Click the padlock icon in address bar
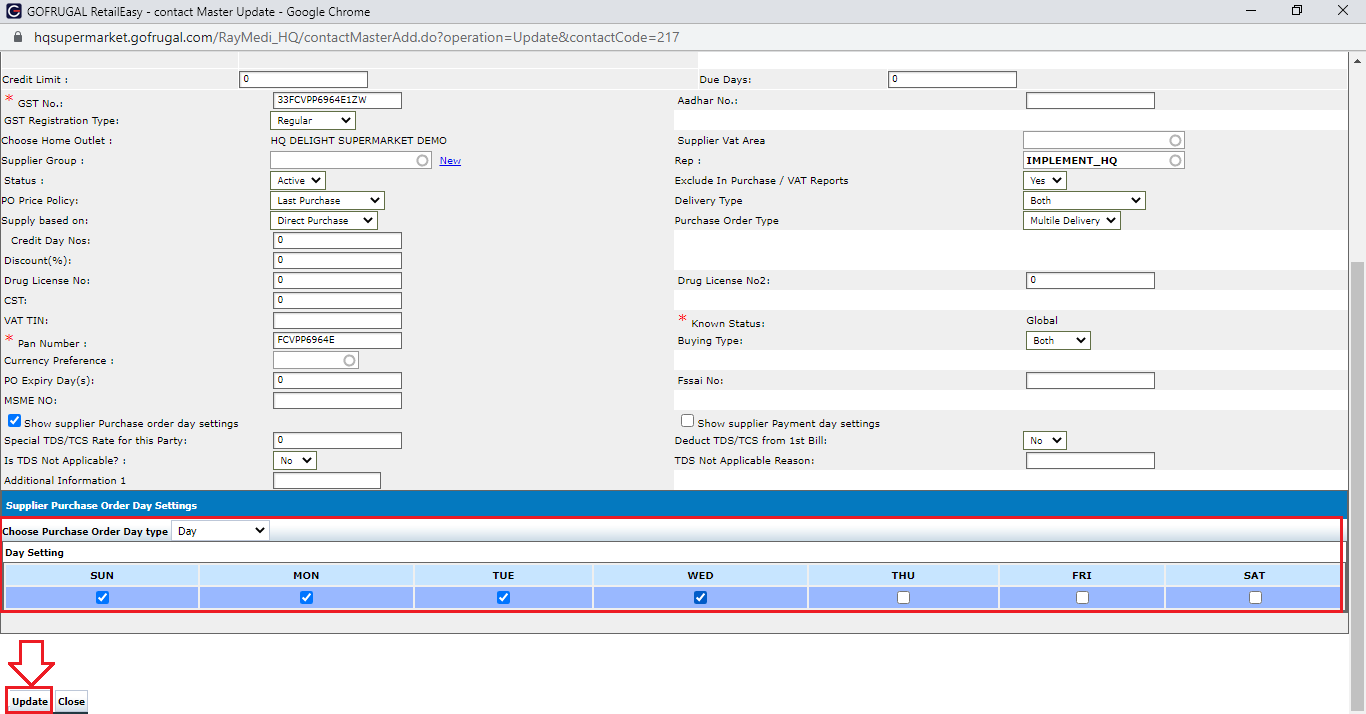The width and height of the screenshot is (1366, 714). tap(17, 37)
